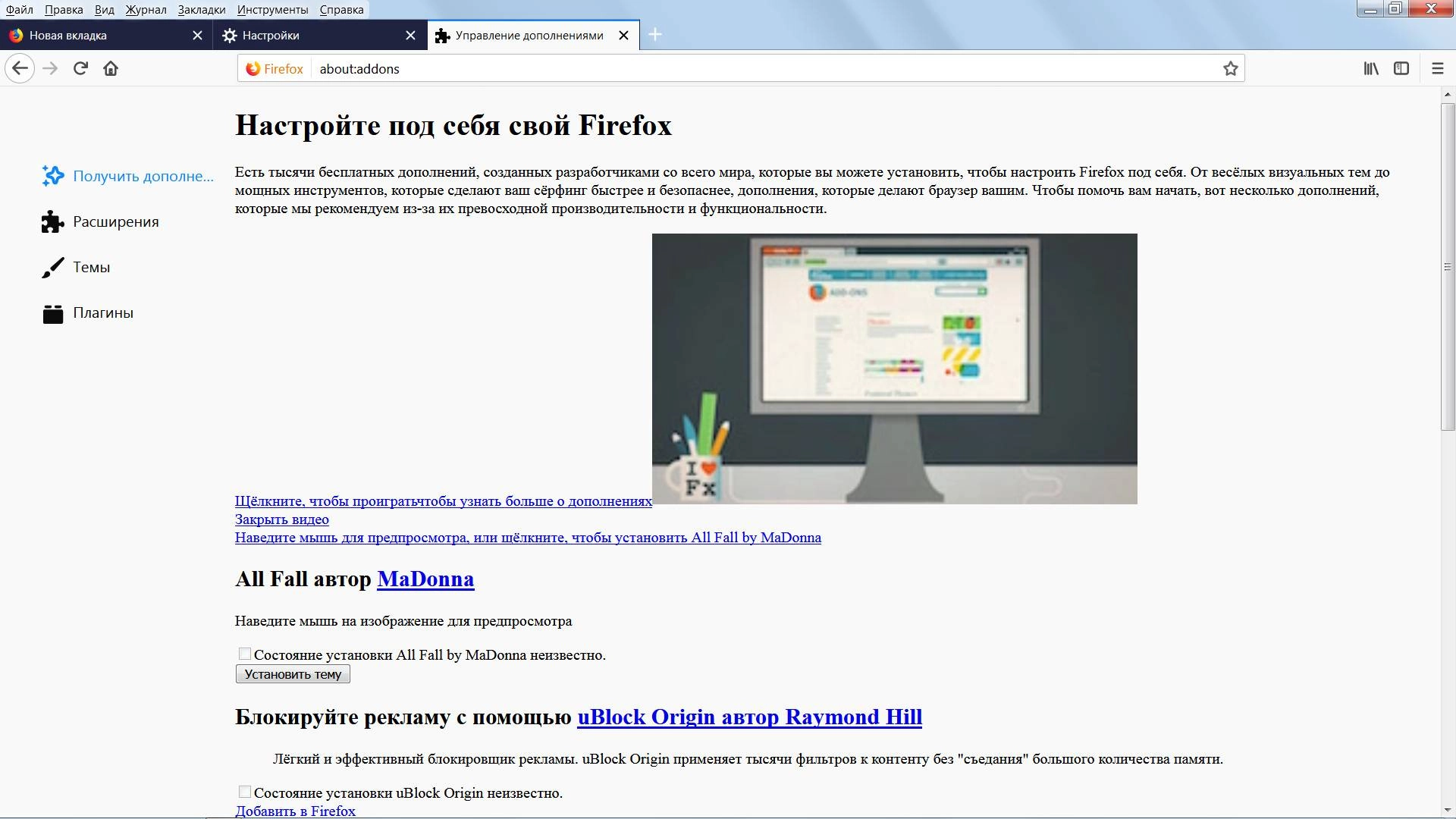Click the 'Лёгкий и эффективный блокировщик' description text
1456x819 pixels.
pyautogui.click(x=748, y=759)
